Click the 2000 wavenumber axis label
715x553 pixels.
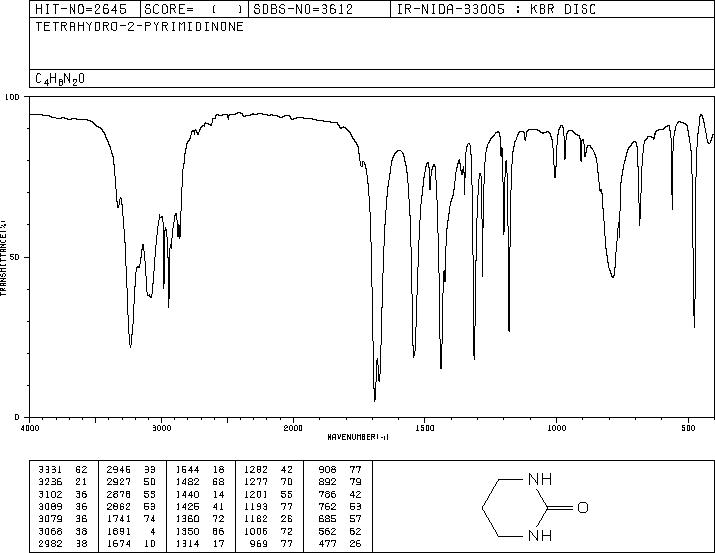pos(293,428)
